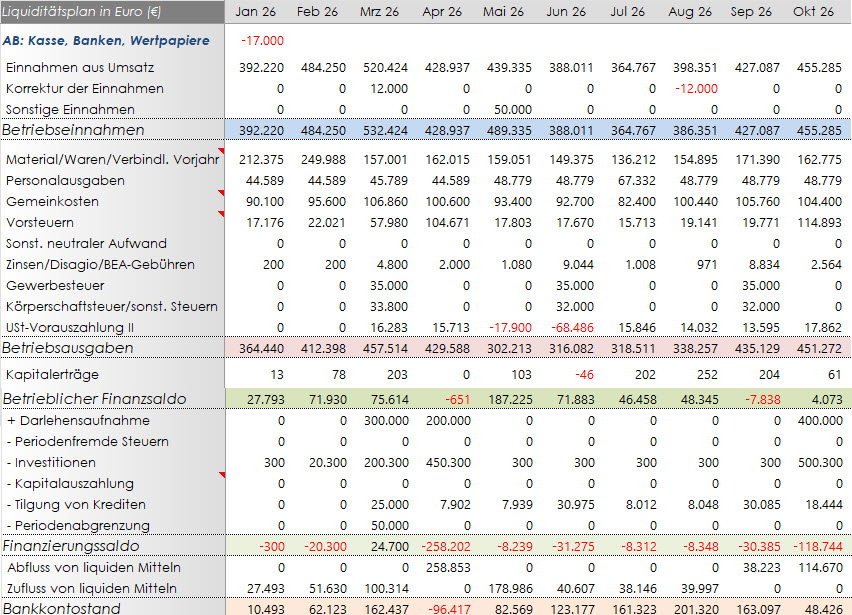Select the Okt 26 column header
This screenshot has height=615, width=852.
pos(813,12)
